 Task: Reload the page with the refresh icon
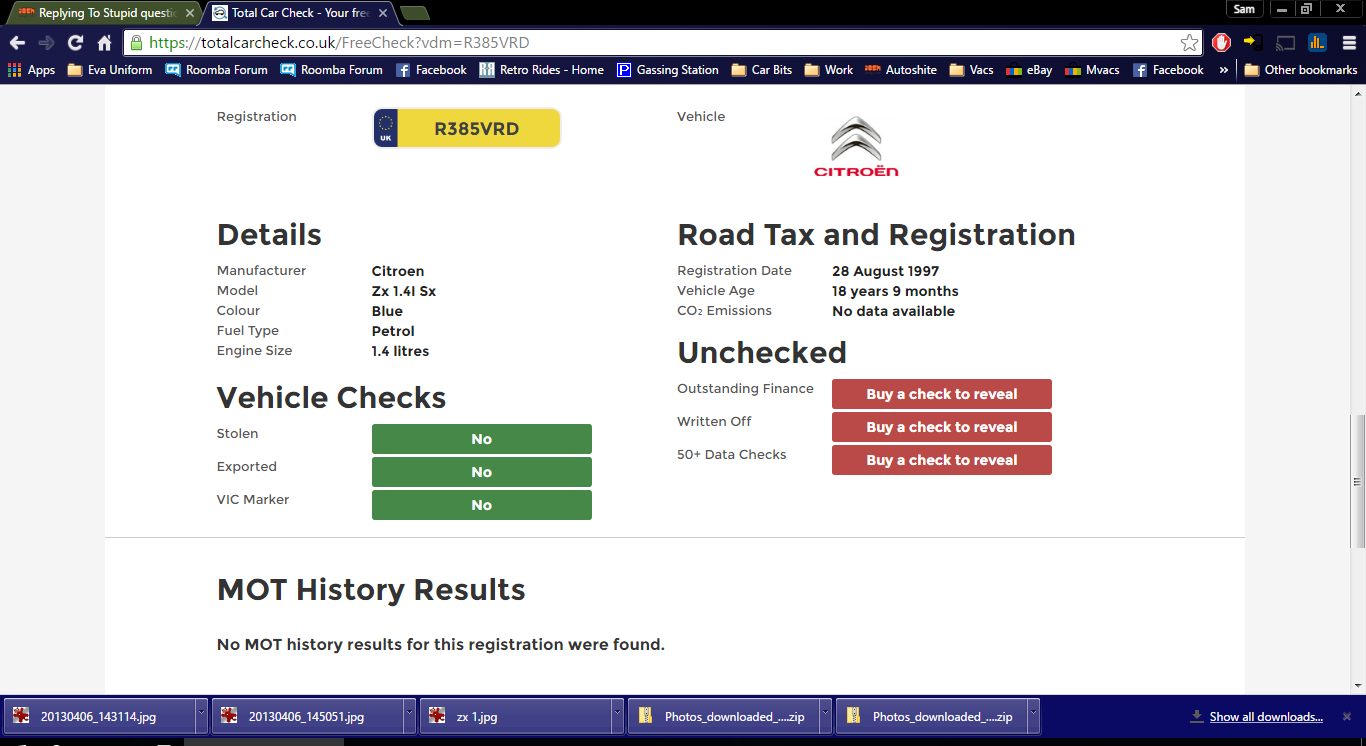(75, 43)
